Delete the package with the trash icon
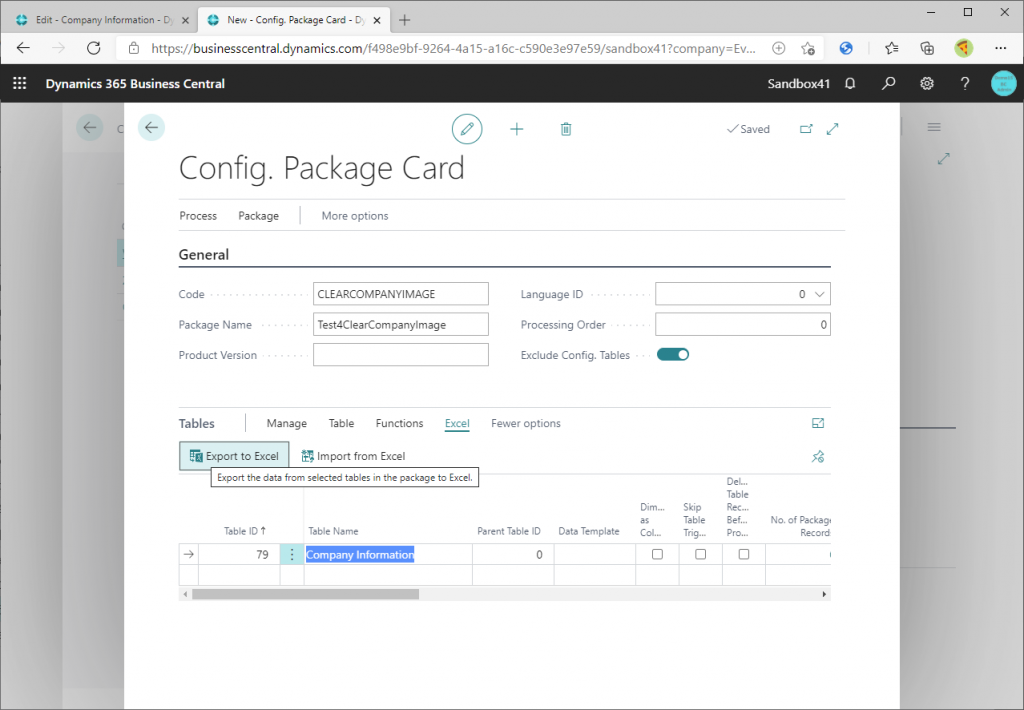The width and height of the screenshot is (1024, 710). coord(566,129)
